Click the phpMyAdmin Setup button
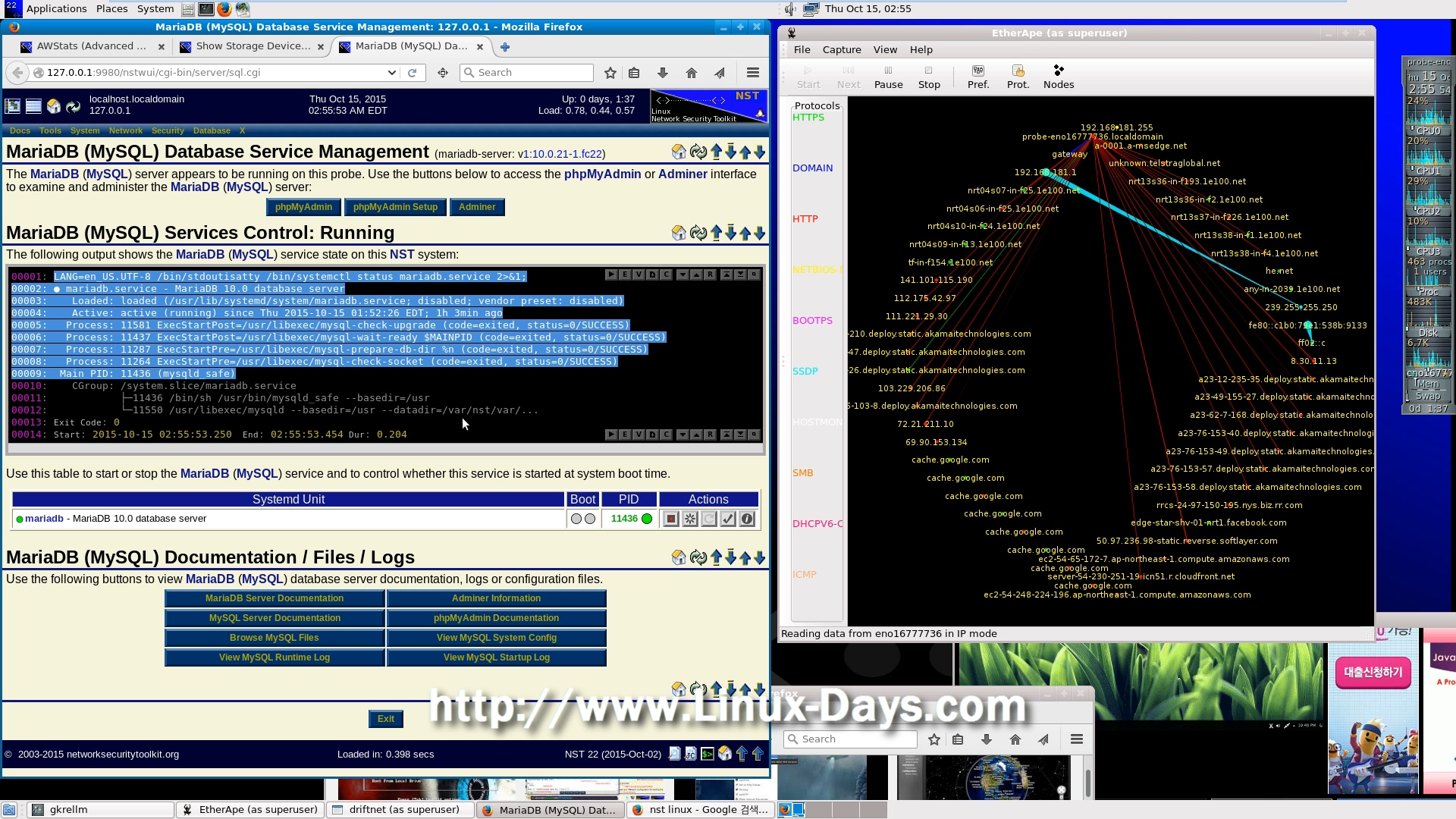Viewport: 1456px width, 819px height. click(x=395, y=207)
